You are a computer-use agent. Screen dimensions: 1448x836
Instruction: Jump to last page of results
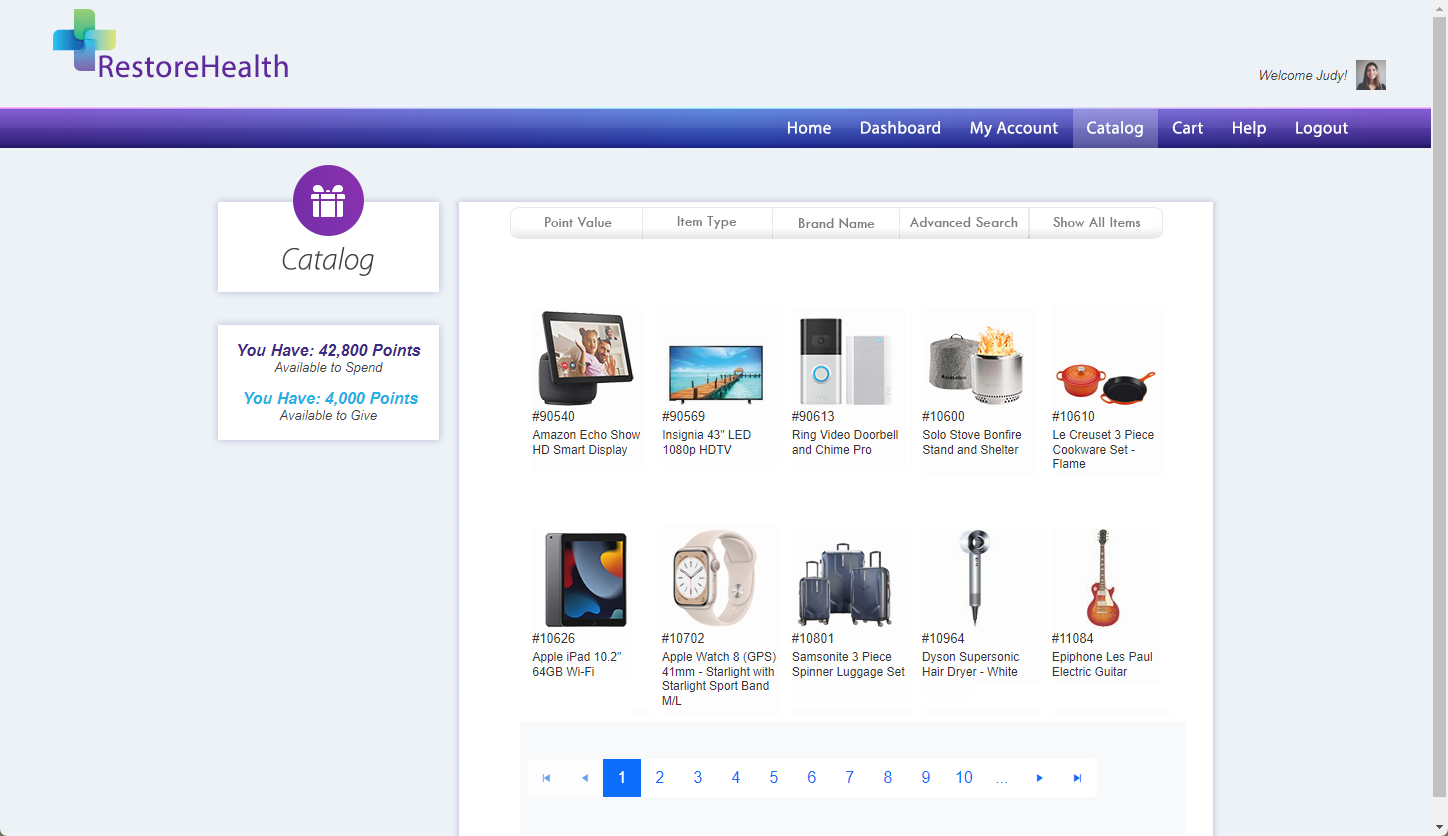click(x=1078, y=778)
